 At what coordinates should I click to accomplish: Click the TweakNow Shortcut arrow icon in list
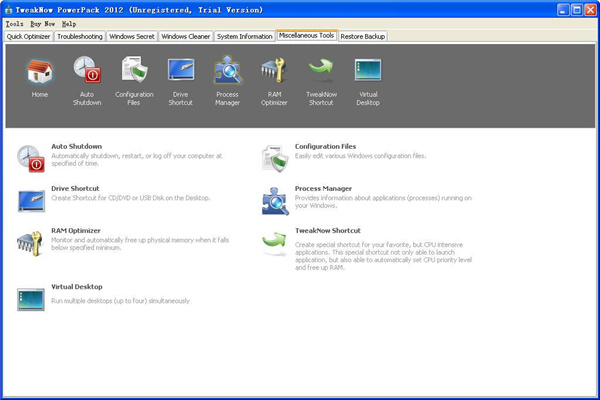(274, 243)
